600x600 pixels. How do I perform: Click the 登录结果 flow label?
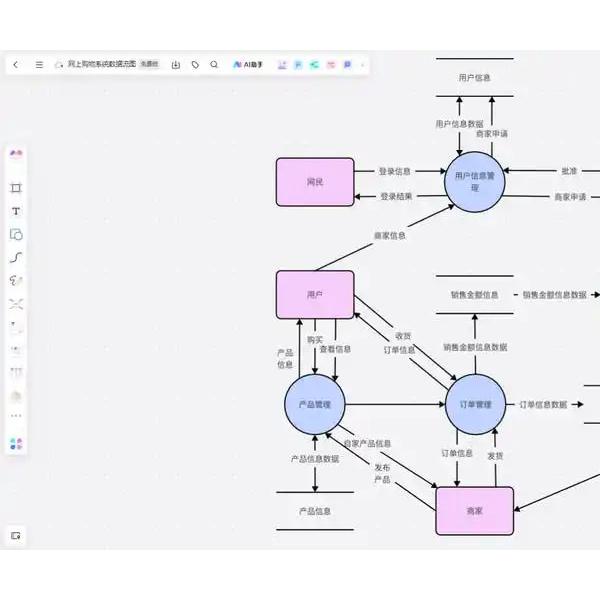click(396, 196)
